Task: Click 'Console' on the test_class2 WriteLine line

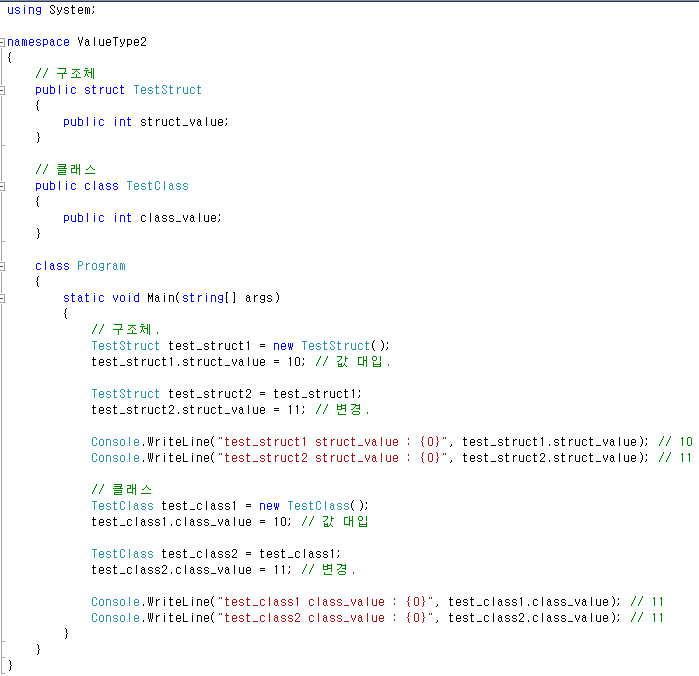Action: [115, 618]
